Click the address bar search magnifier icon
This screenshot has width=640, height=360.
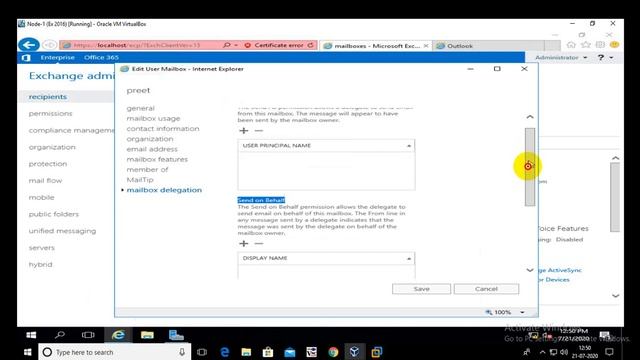(x=227, y=45)
